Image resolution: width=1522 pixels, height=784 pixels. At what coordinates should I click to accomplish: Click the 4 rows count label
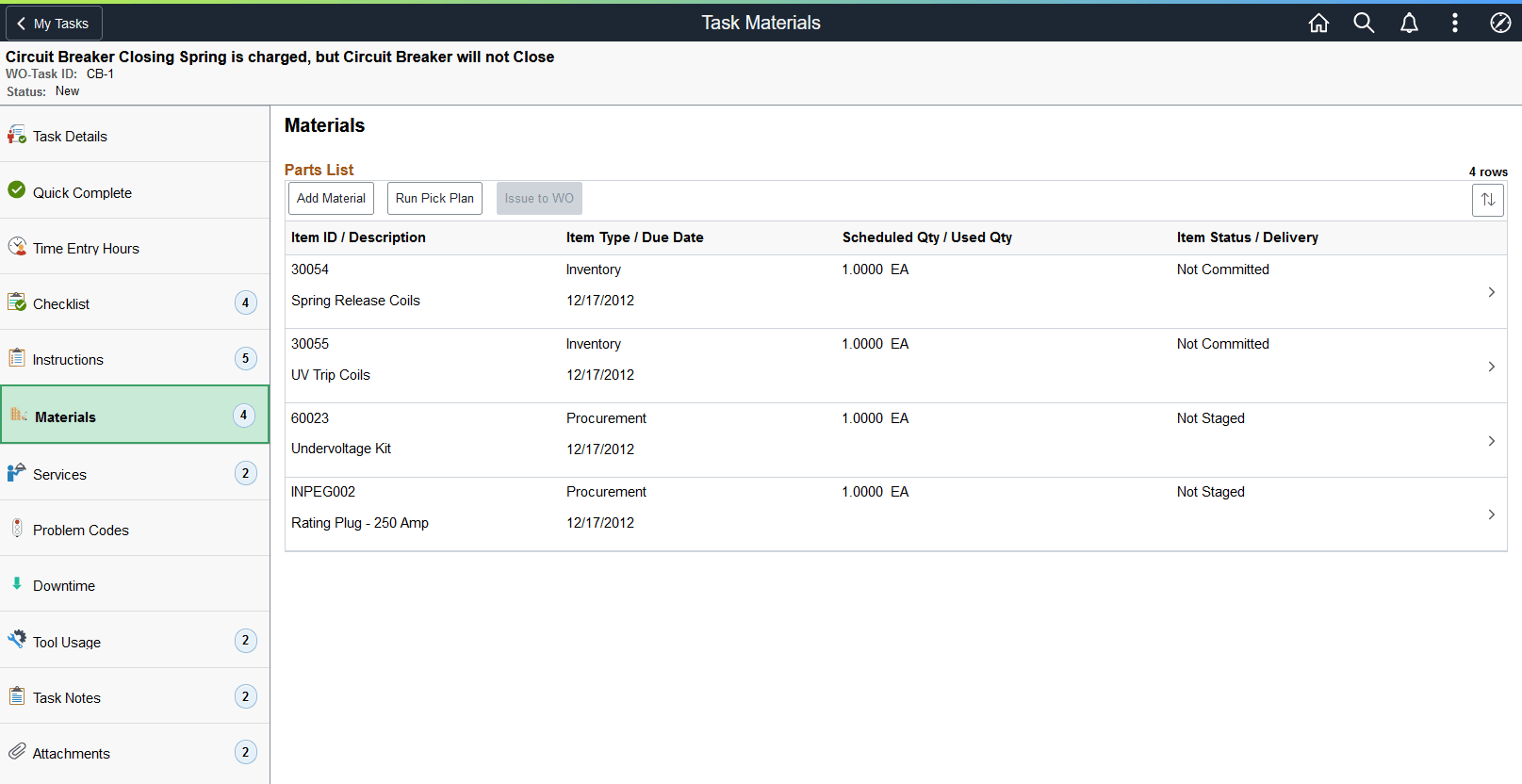point(1488,171)
